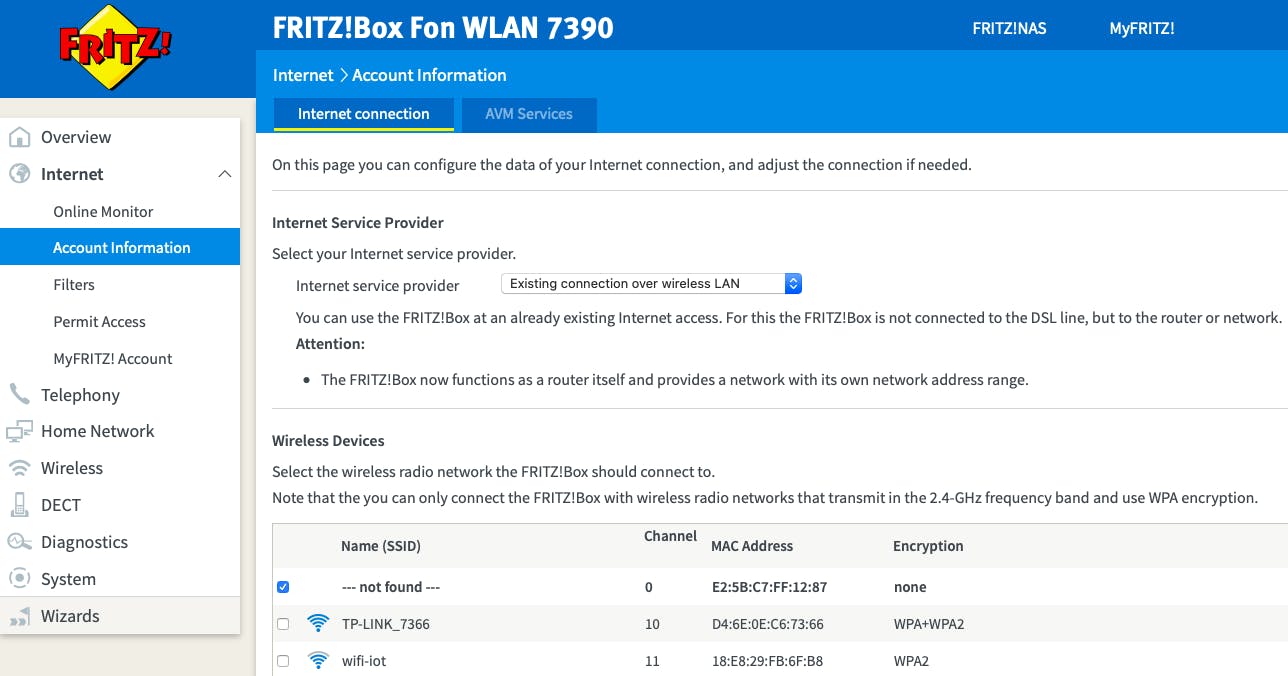Click the FRITZ! logo

pyautogui.click(x=114, y=47)
